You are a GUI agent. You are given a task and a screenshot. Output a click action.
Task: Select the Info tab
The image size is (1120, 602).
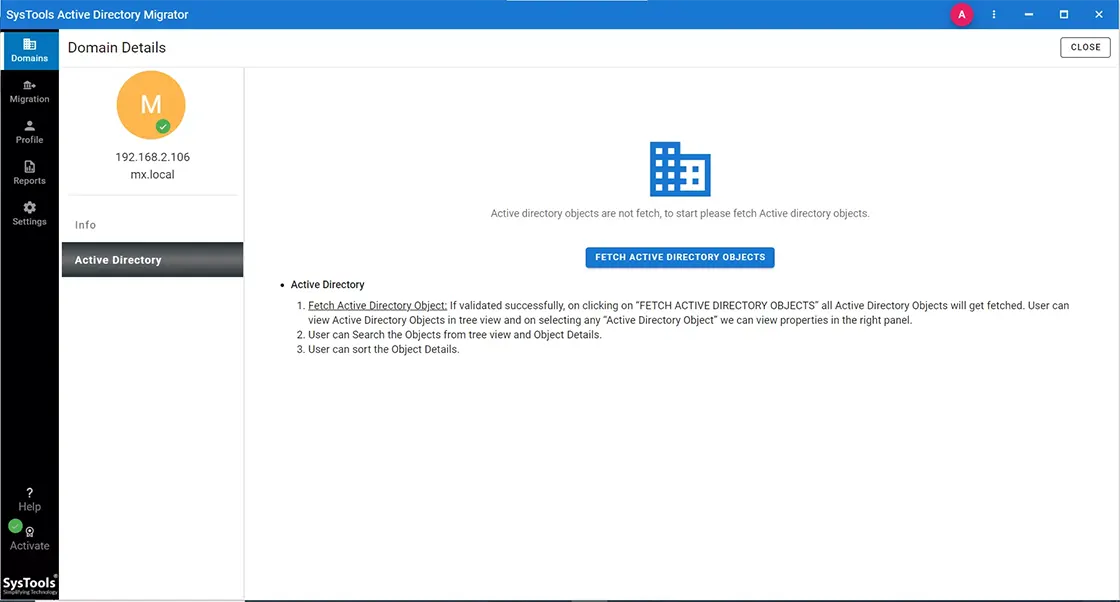coord(152,225)
